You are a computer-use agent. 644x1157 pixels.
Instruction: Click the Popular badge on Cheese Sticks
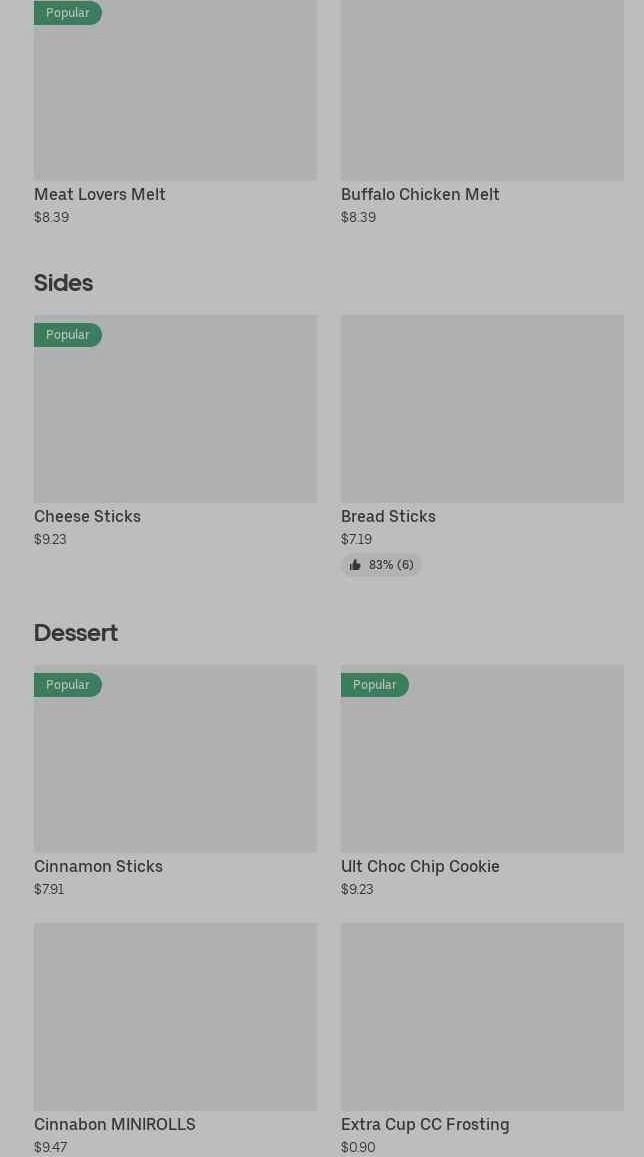(68, 335)
